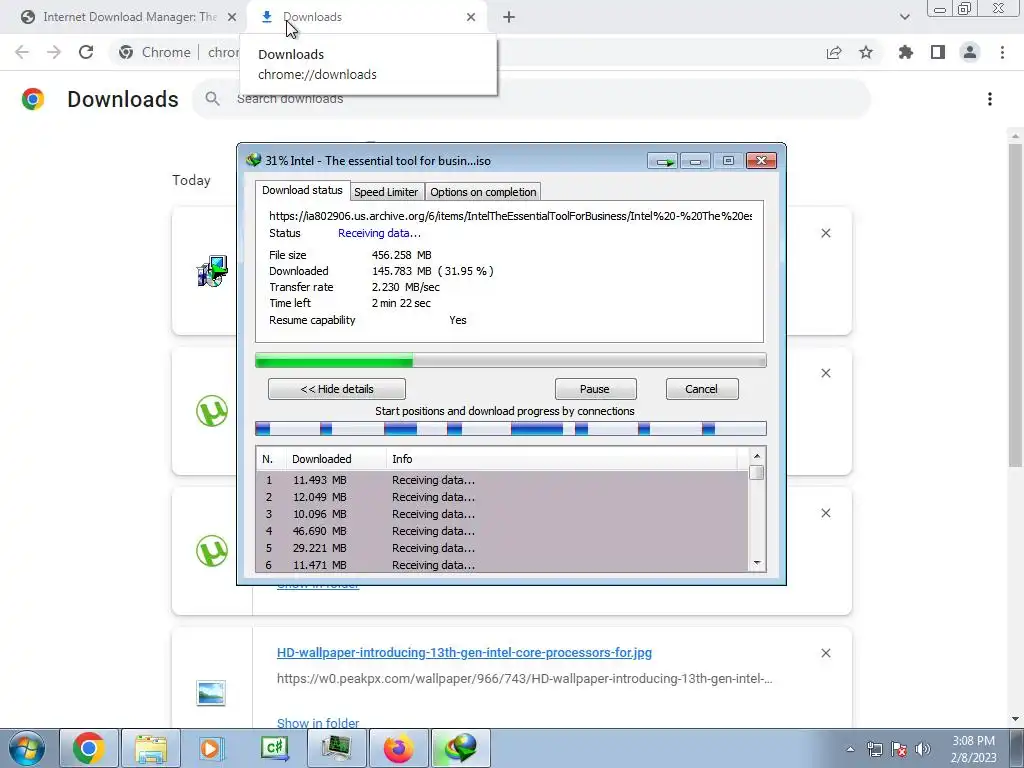Click the Hide details button

[337, 389]
